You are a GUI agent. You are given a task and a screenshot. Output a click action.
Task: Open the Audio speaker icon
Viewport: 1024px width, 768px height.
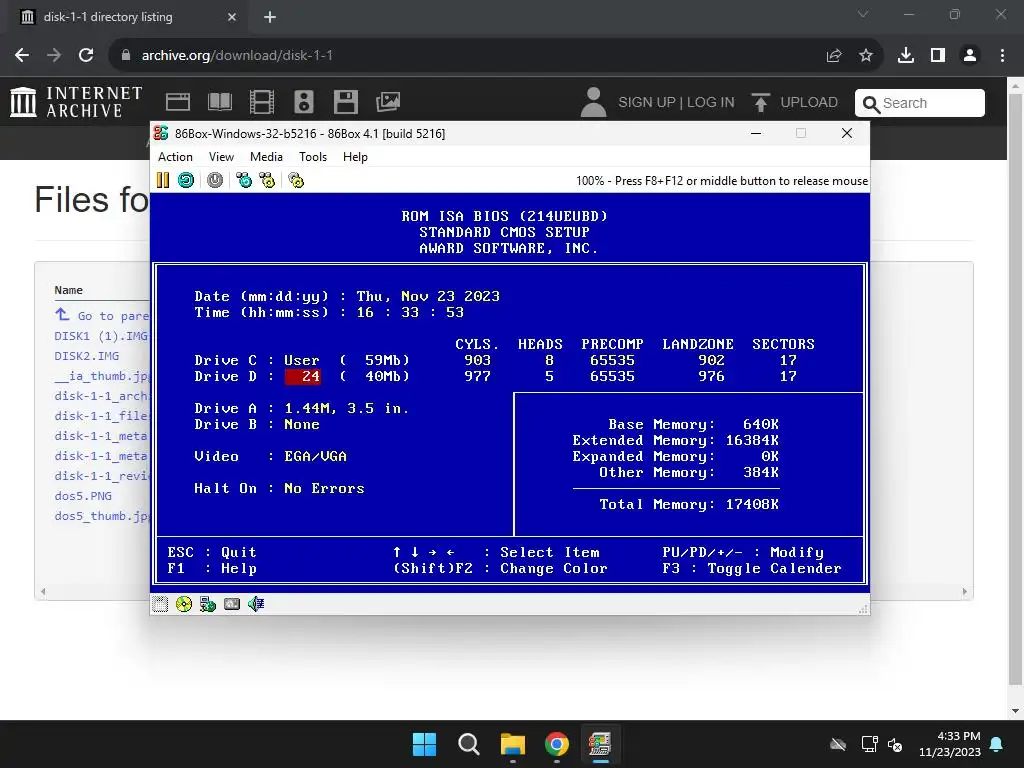[x=304, y=102]
